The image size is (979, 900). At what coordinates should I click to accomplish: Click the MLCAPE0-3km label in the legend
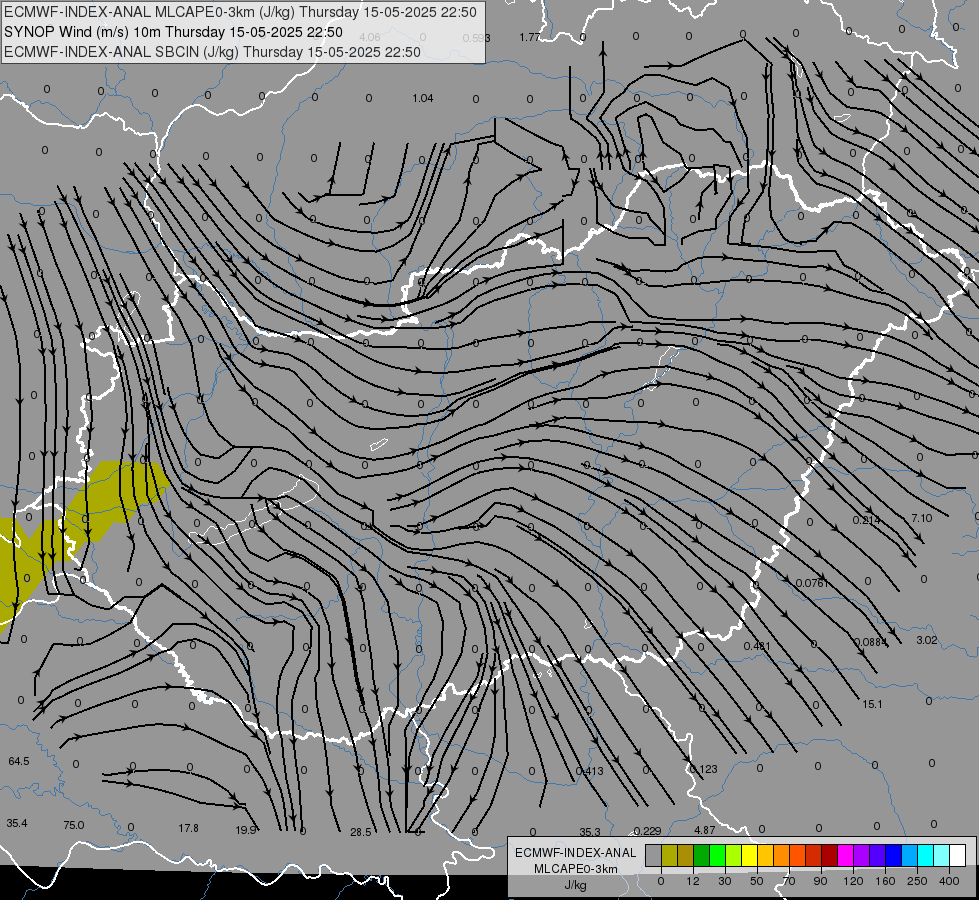tap(576, 869)
